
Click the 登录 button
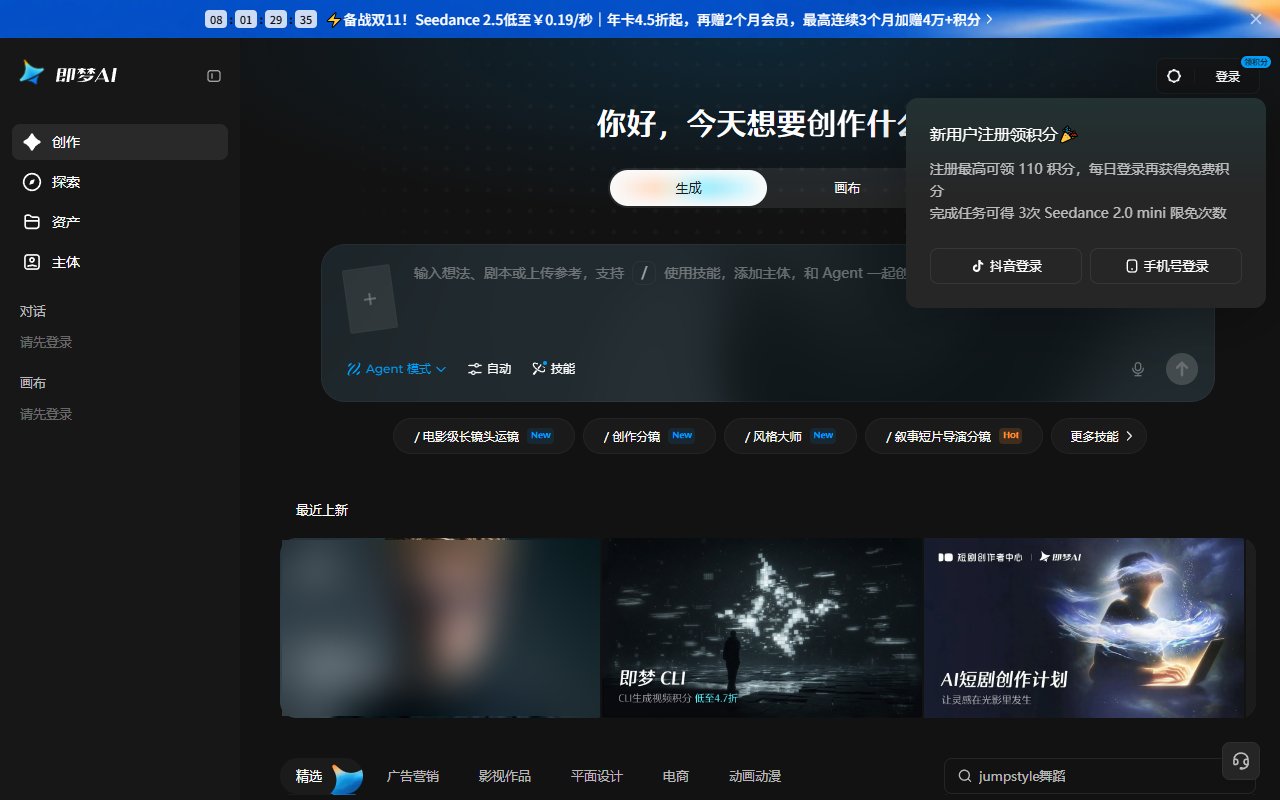[1228, 77]
